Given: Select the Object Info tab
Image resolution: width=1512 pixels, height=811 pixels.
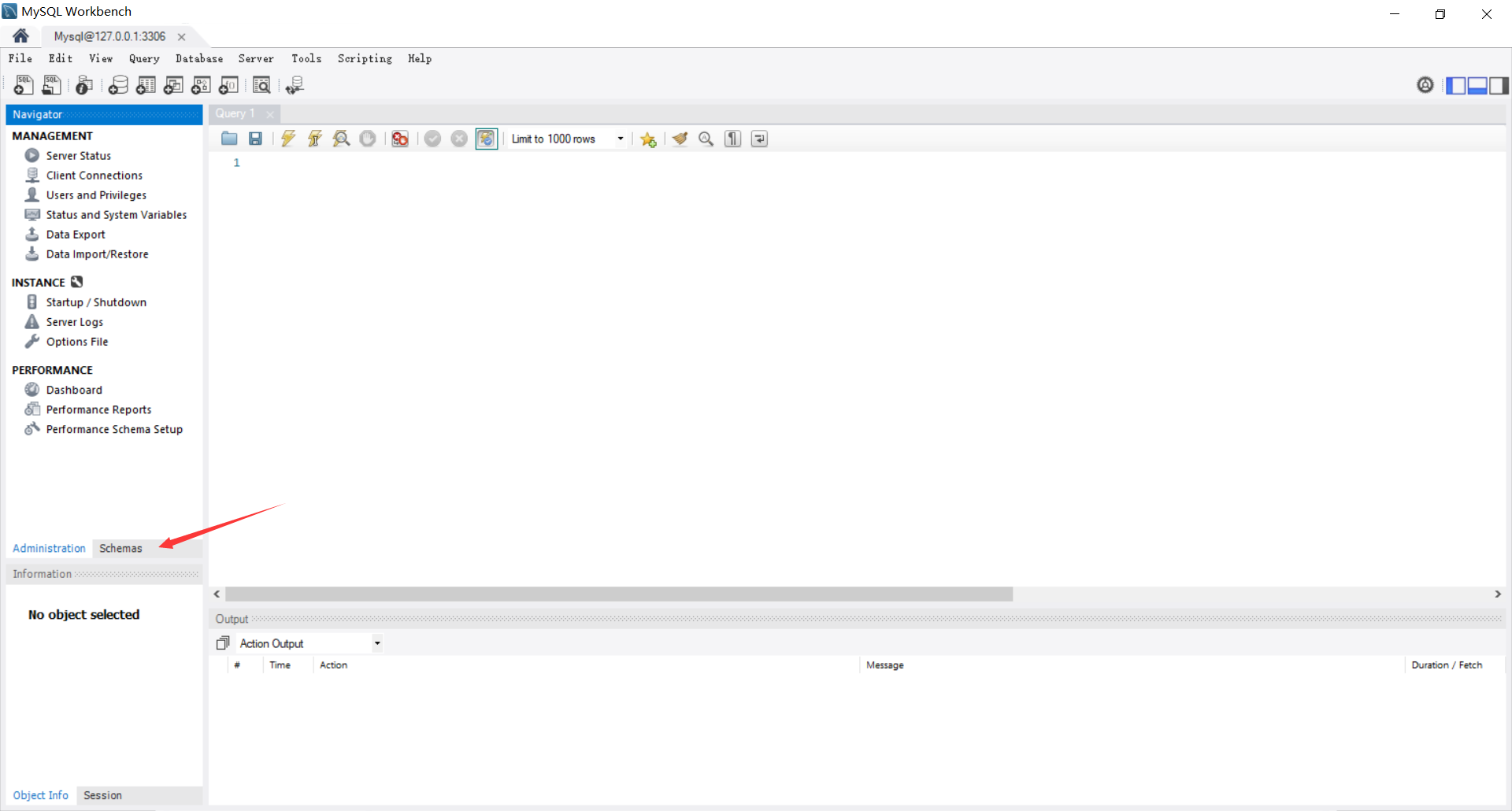Looking at the screenshot, I should 40,795.
